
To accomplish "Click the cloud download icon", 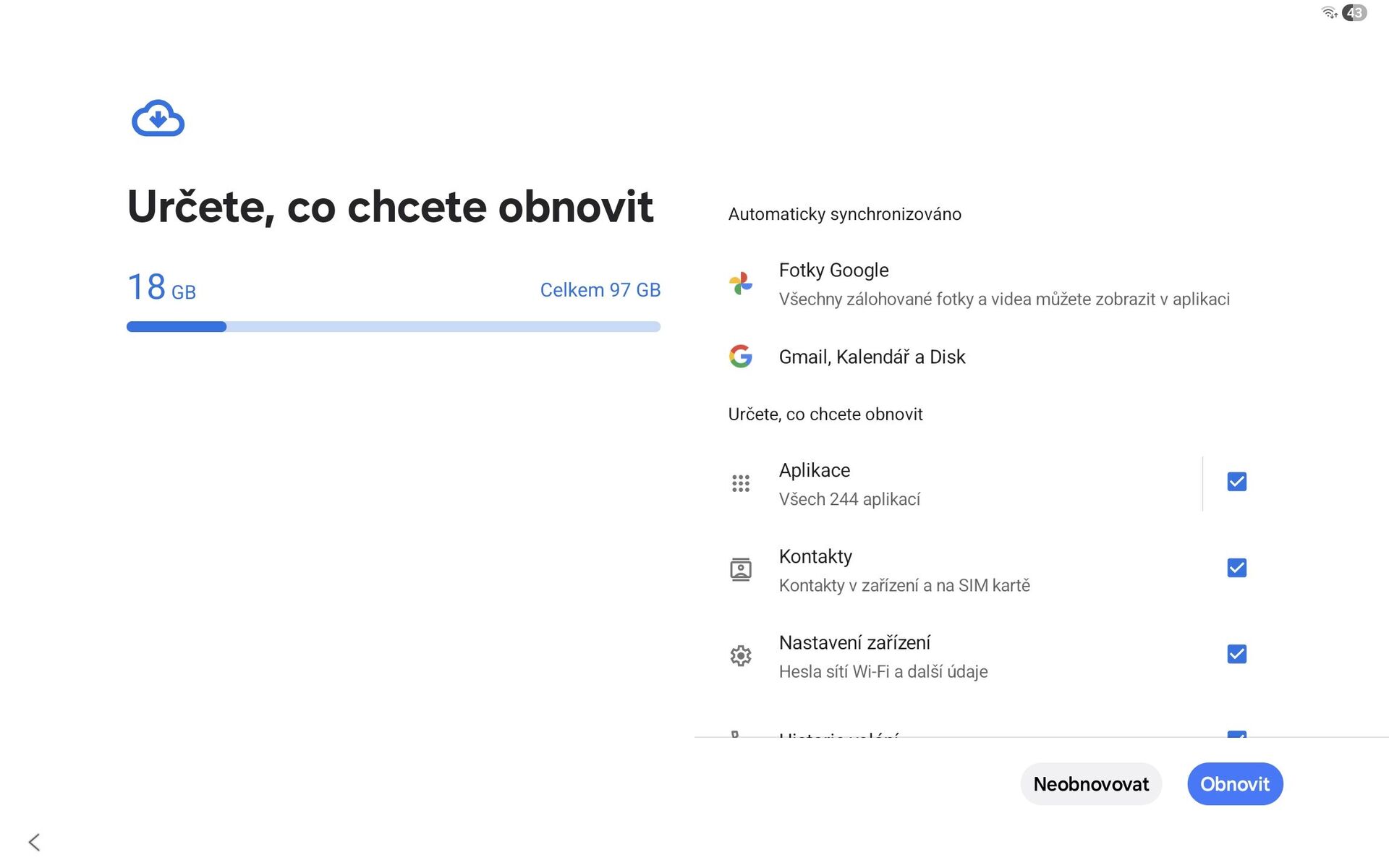I will (158, 119).
